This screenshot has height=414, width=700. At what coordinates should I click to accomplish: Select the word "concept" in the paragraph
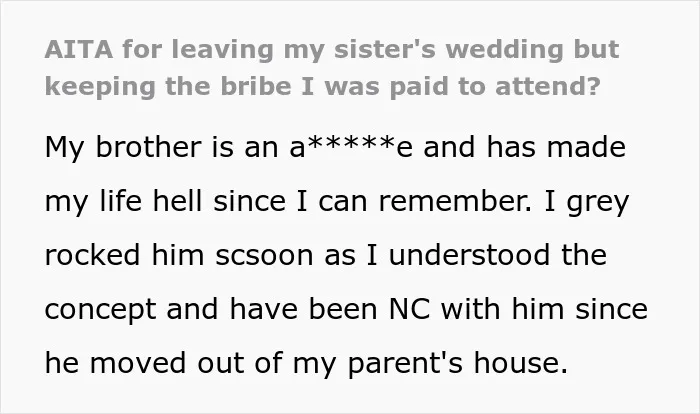(x=100, y=310)
